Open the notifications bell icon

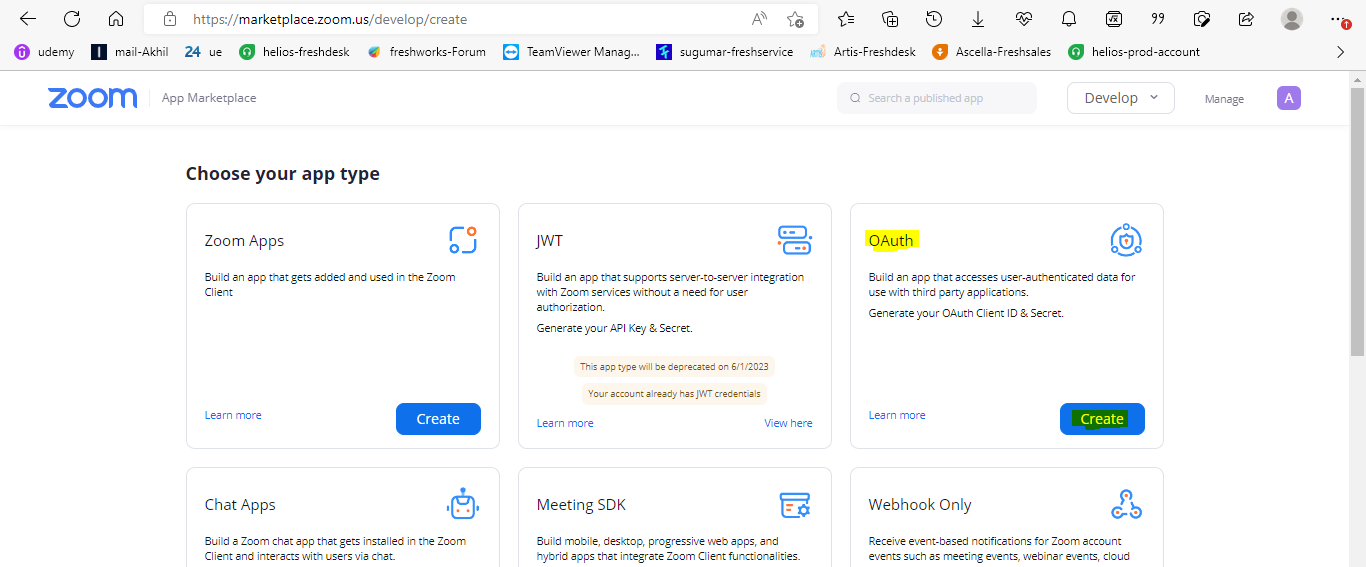(1069, 19)
